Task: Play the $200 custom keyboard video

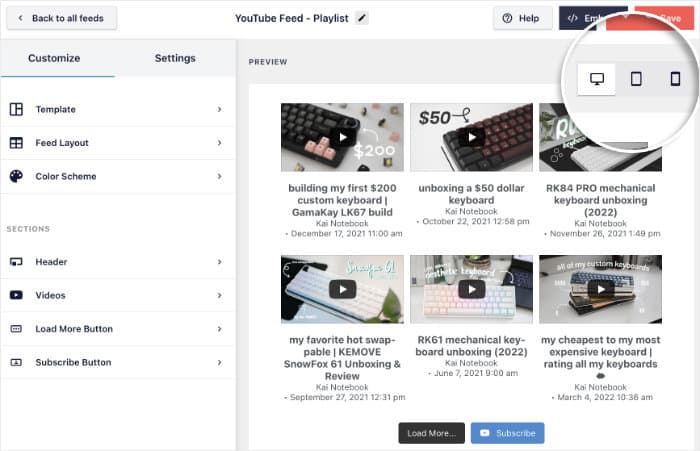Action: [342, 137]
